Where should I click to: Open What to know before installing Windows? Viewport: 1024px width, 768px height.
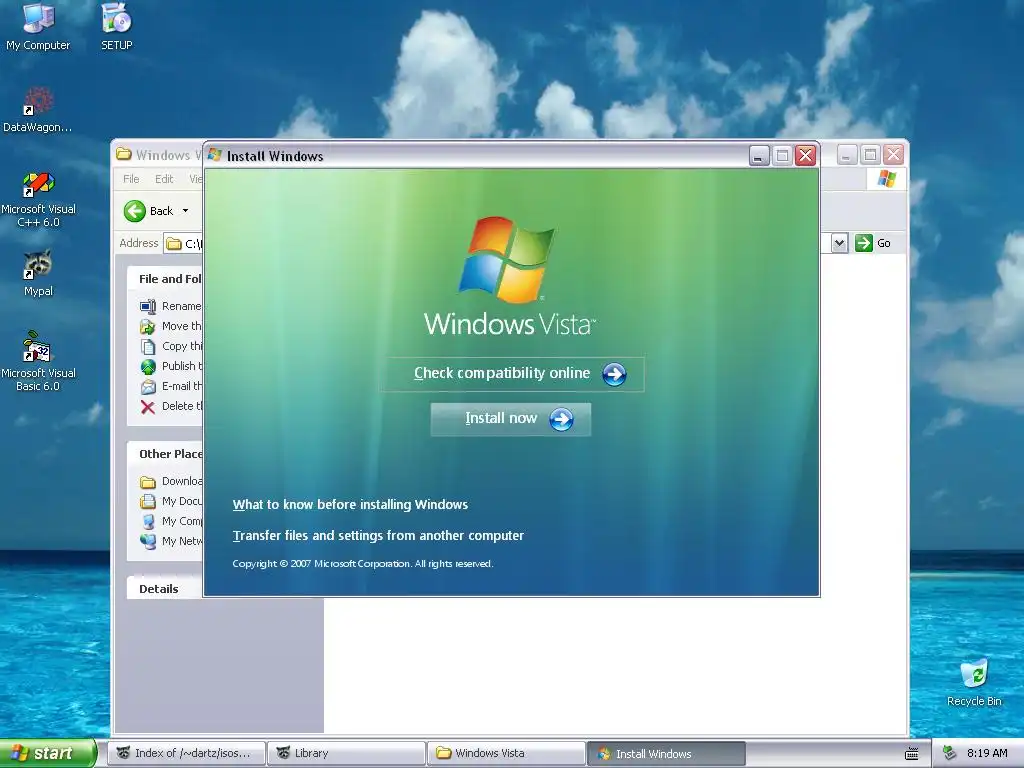pos(350,505)
